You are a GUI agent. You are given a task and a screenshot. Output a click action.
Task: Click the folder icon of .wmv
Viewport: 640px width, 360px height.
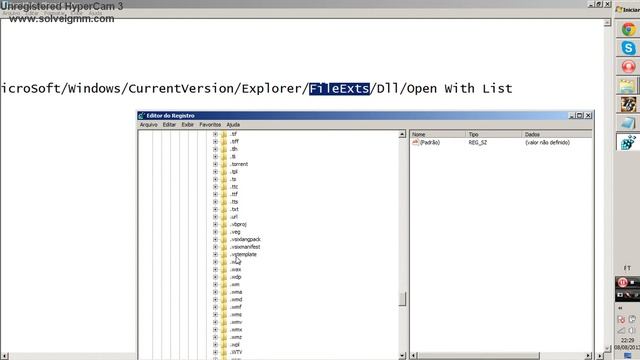224,322
